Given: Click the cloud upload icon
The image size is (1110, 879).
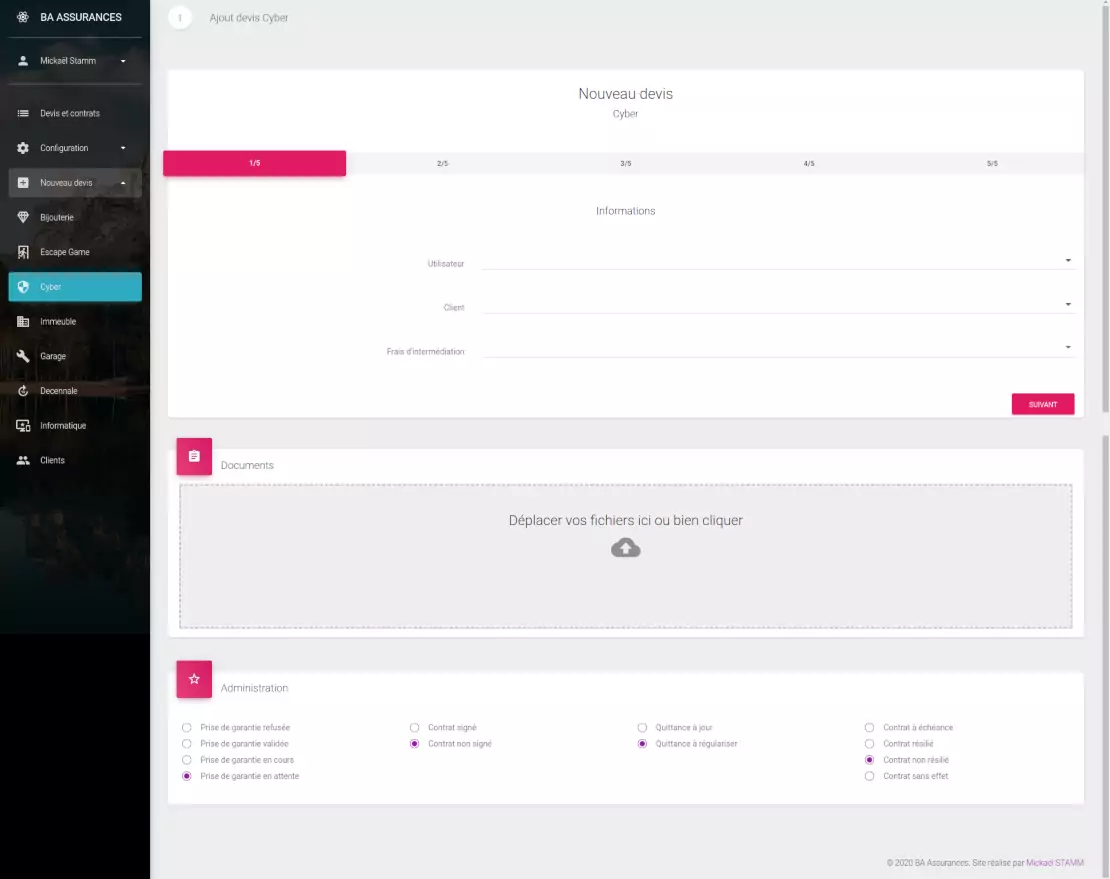Looking at the screenshot, I should click(625, 547).
